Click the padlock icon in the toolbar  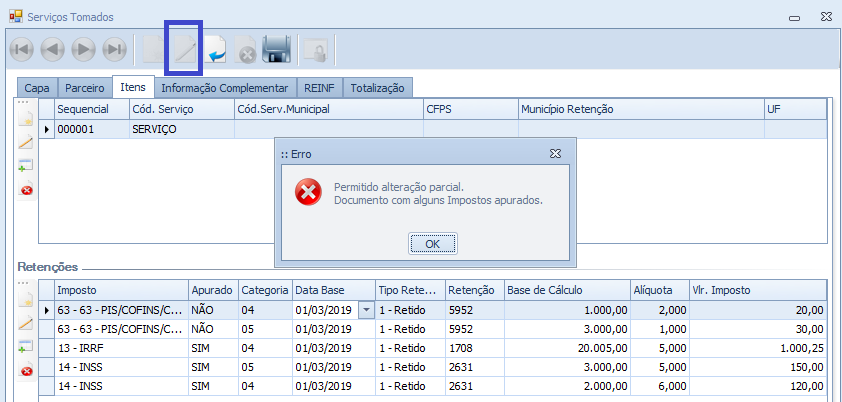[x=315, y=49]
